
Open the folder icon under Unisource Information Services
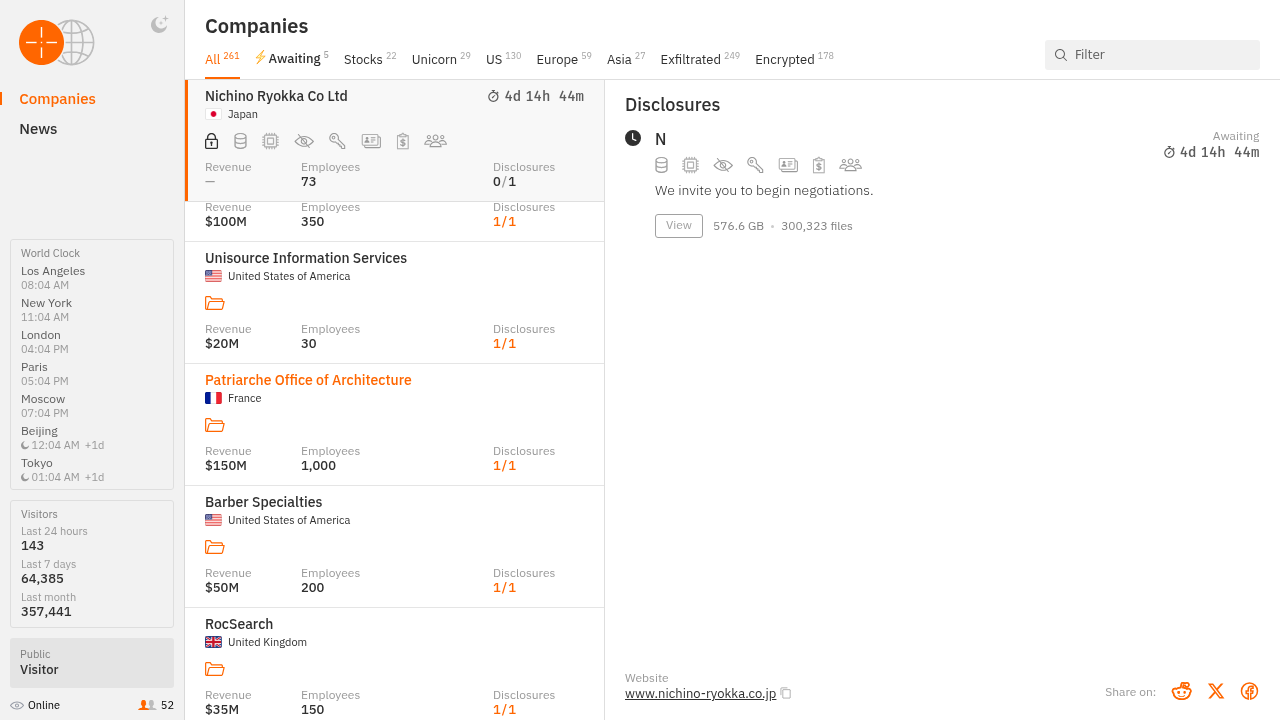point(215,303)
